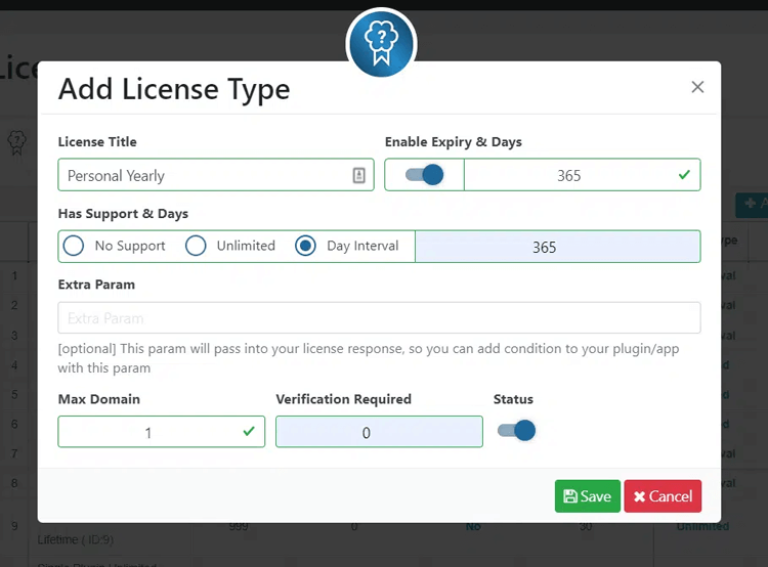
Task: Click the dimmed add button behind dialog
Action: point(752,205)
